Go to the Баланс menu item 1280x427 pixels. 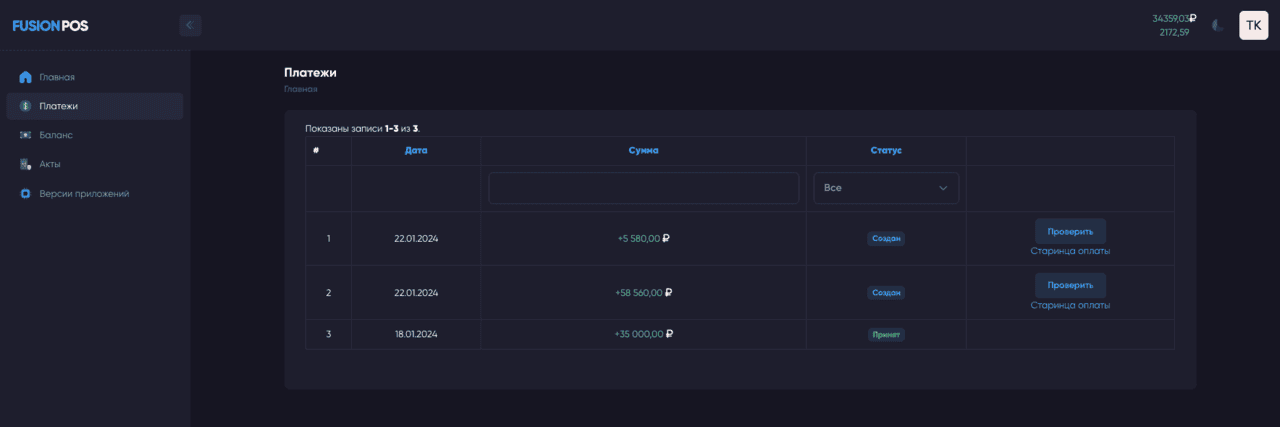coord(56,135)
